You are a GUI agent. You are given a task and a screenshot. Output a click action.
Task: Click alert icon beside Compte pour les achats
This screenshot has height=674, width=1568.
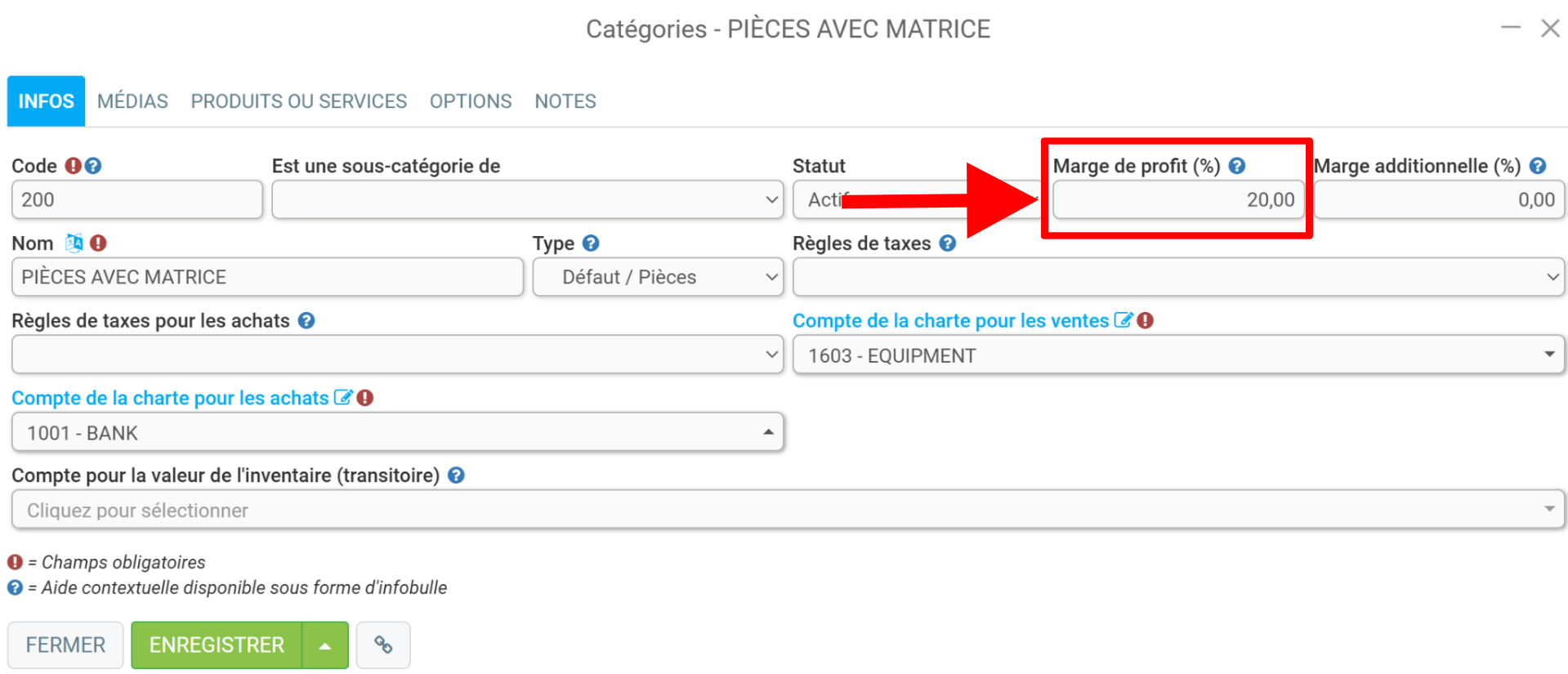point(365,398)
